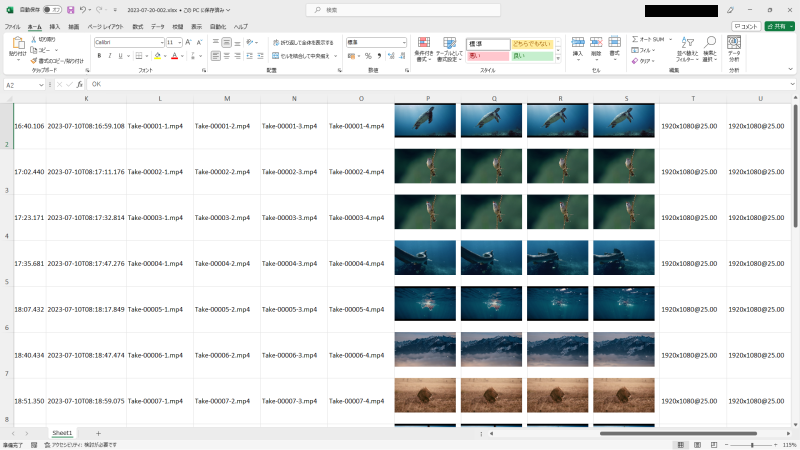Open the データ (Data) ribbon tab

pos(158,27)
